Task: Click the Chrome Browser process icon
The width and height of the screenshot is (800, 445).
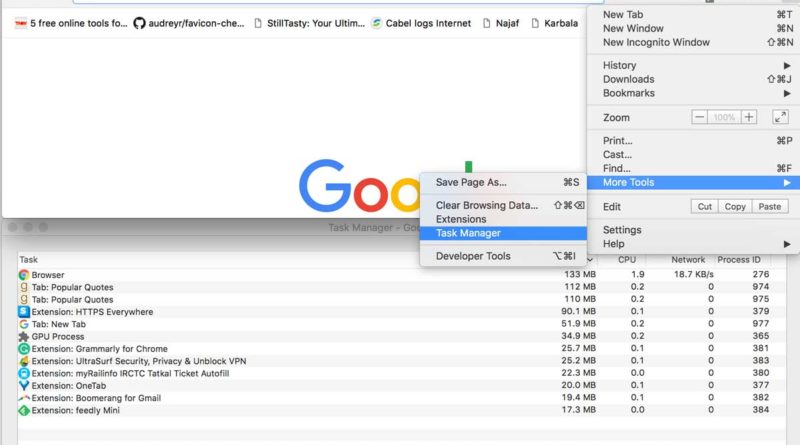Action: pyautogui.click(x=23, y=275)
